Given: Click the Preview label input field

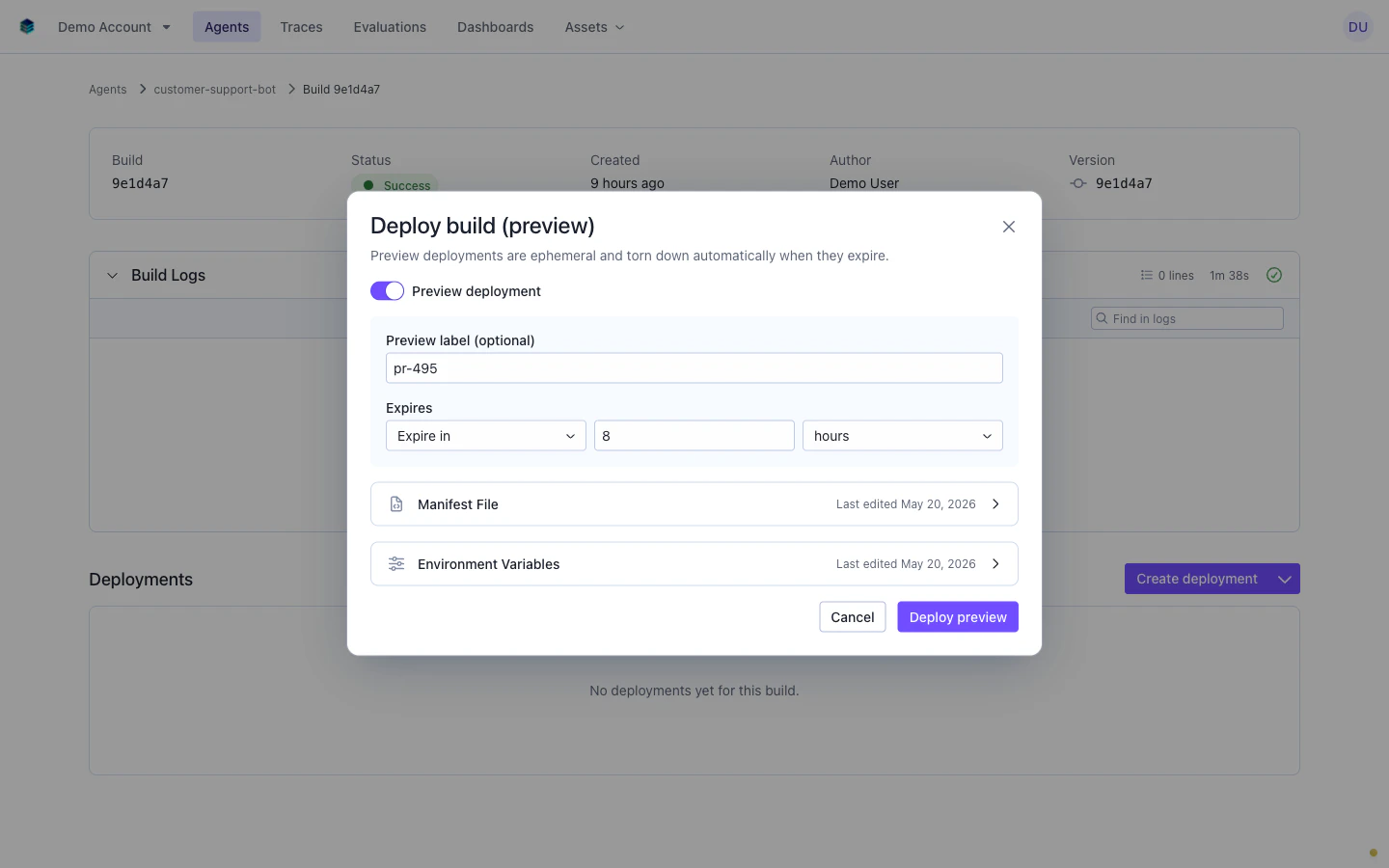Looking at the screenshot, I should point(694,368).
